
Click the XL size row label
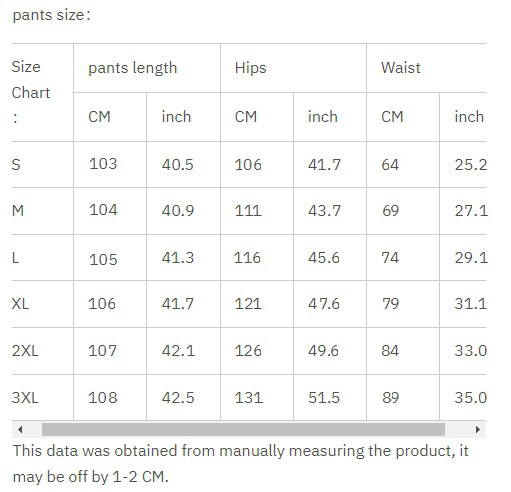point(20,304)
